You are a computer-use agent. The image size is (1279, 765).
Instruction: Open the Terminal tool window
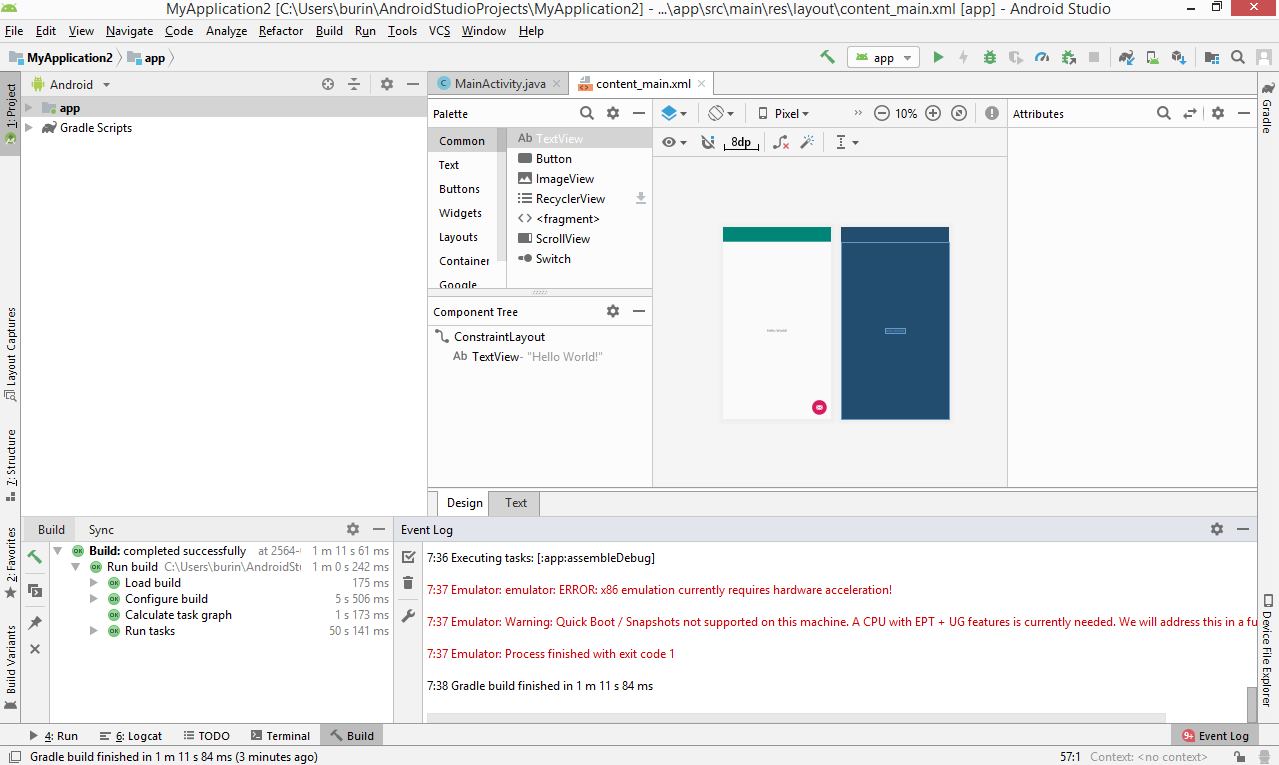pyautogui.click(x=280, y=735)
